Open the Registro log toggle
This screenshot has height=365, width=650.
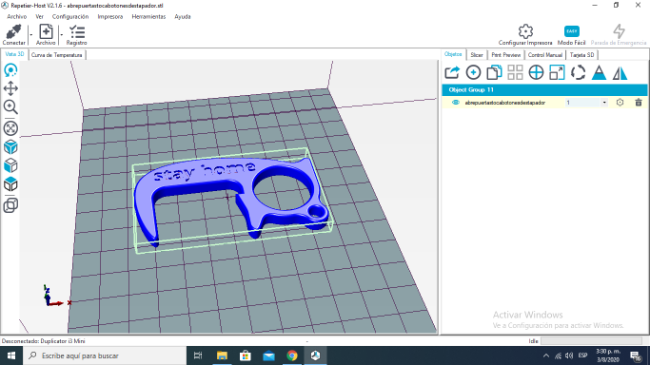pyautogui.click(x=77, y=34)
